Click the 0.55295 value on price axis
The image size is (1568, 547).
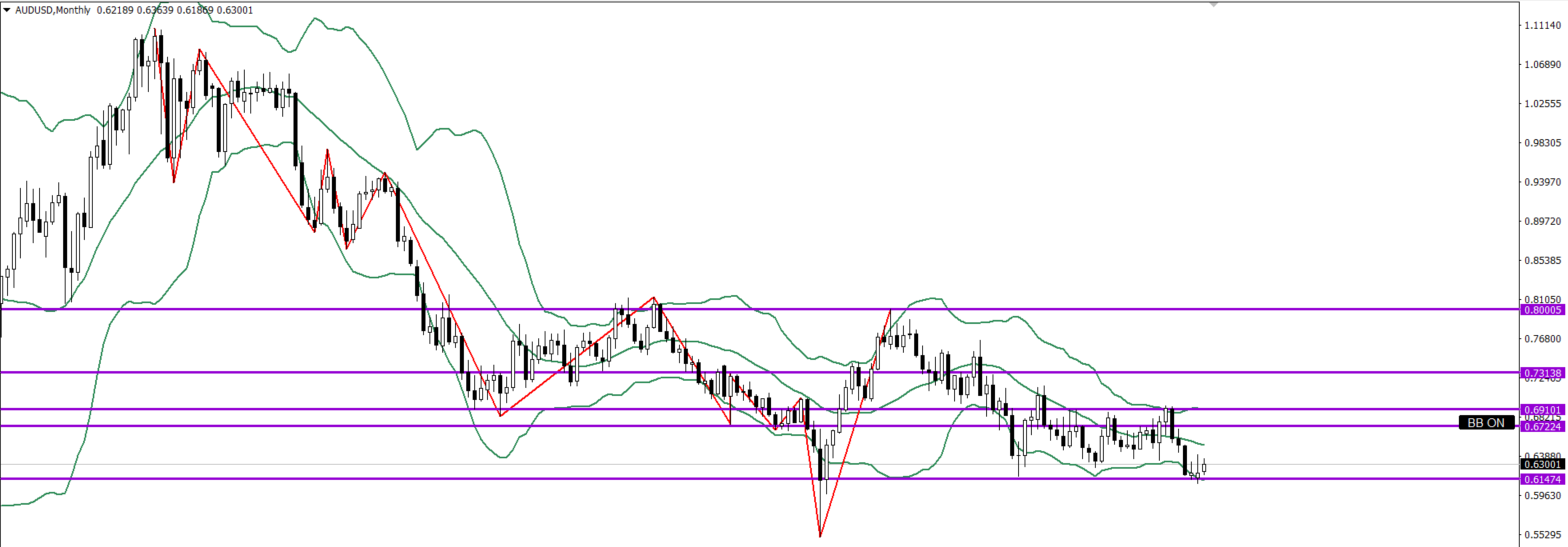(x=1541, y=535)
